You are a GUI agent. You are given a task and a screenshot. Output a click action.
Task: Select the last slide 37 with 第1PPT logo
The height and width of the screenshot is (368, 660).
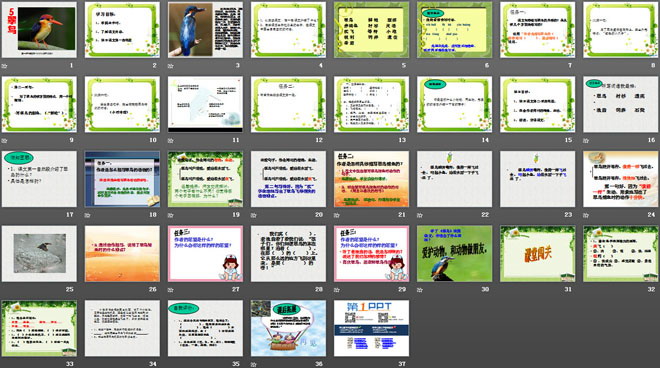click(371, 328)
